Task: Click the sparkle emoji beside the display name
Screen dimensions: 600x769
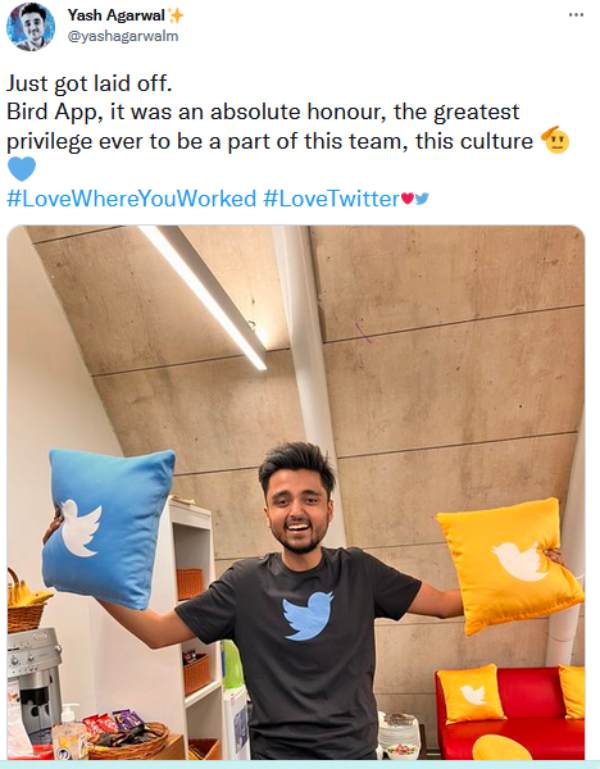Action: [x=175, y=16]
